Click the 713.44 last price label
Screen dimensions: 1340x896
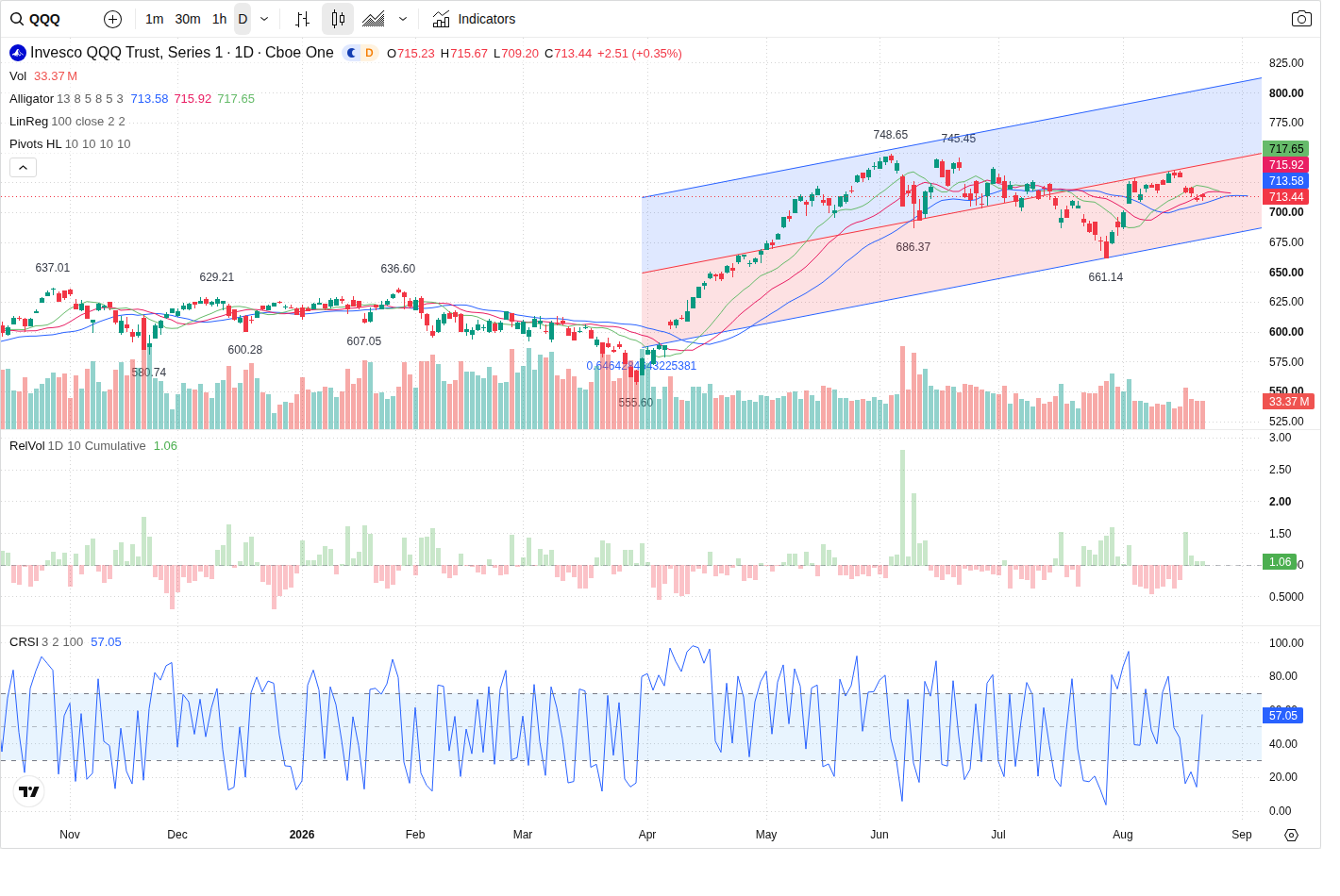1286,197
